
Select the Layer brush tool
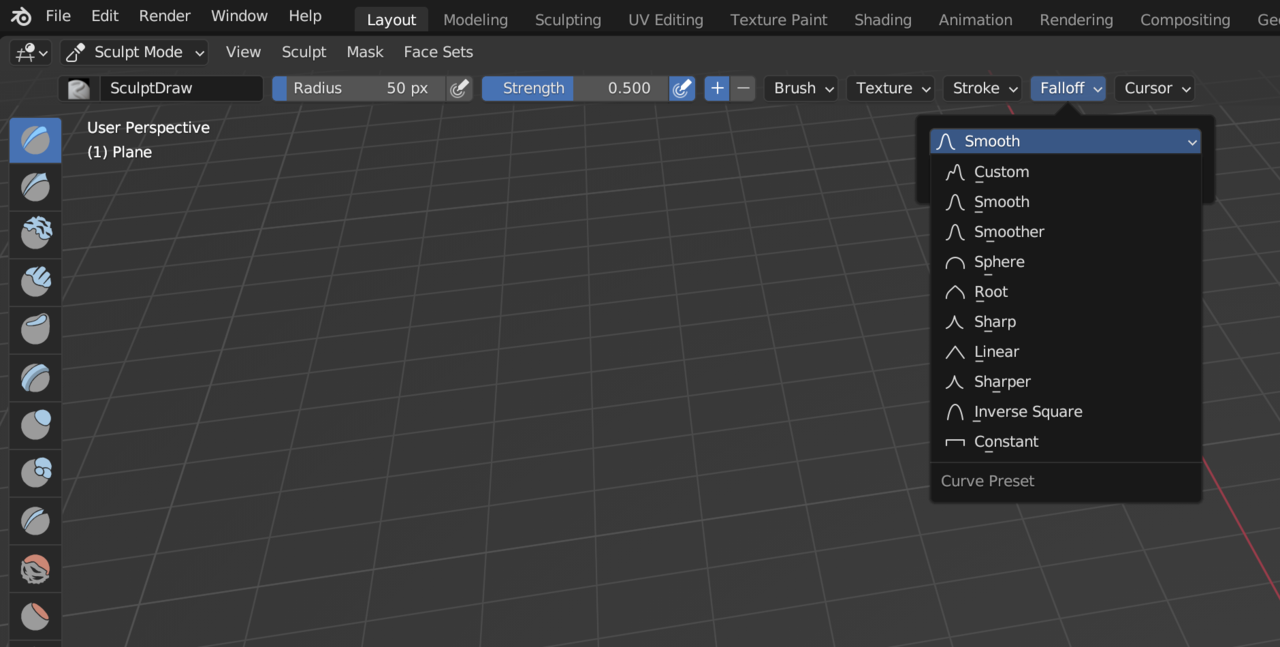coord(35,377)
